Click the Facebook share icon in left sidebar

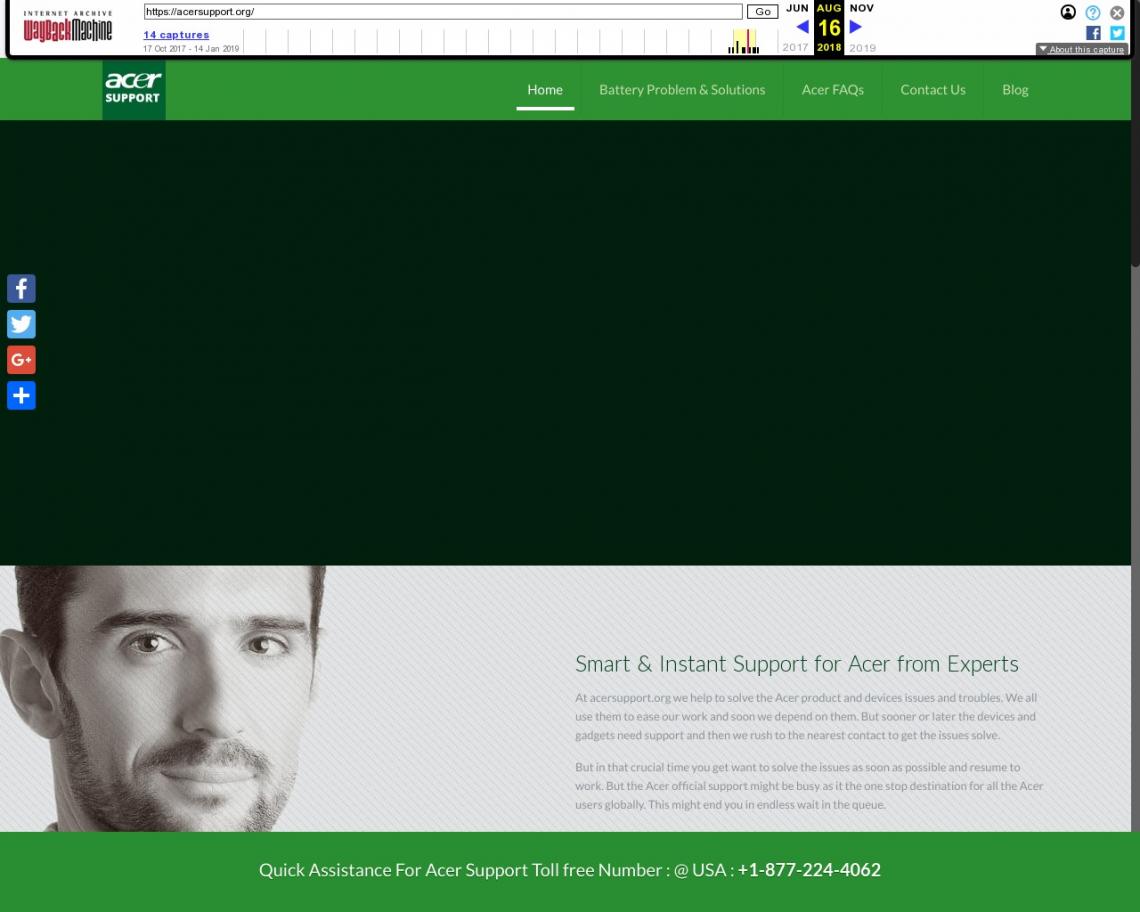pos(21,289)
